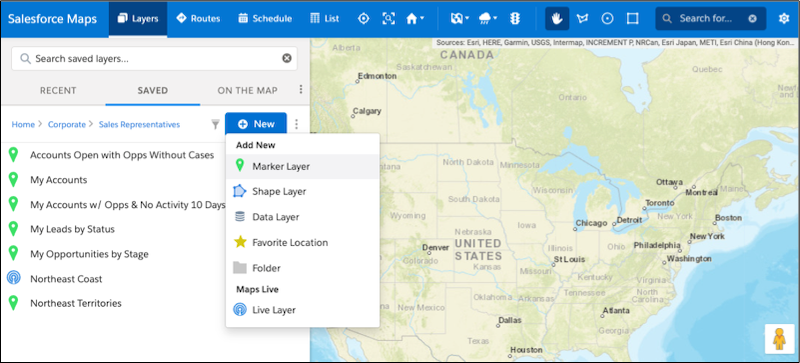Click the filter funnel icon

coord(215,124)
